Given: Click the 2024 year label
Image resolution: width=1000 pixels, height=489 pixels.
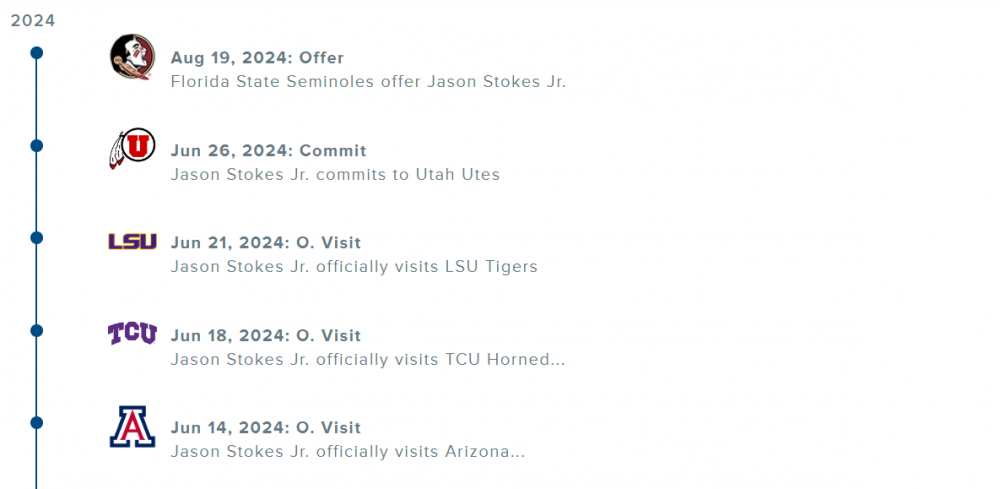Looking at the screenshot, I should pyautogui.click(x=33, y=21).
